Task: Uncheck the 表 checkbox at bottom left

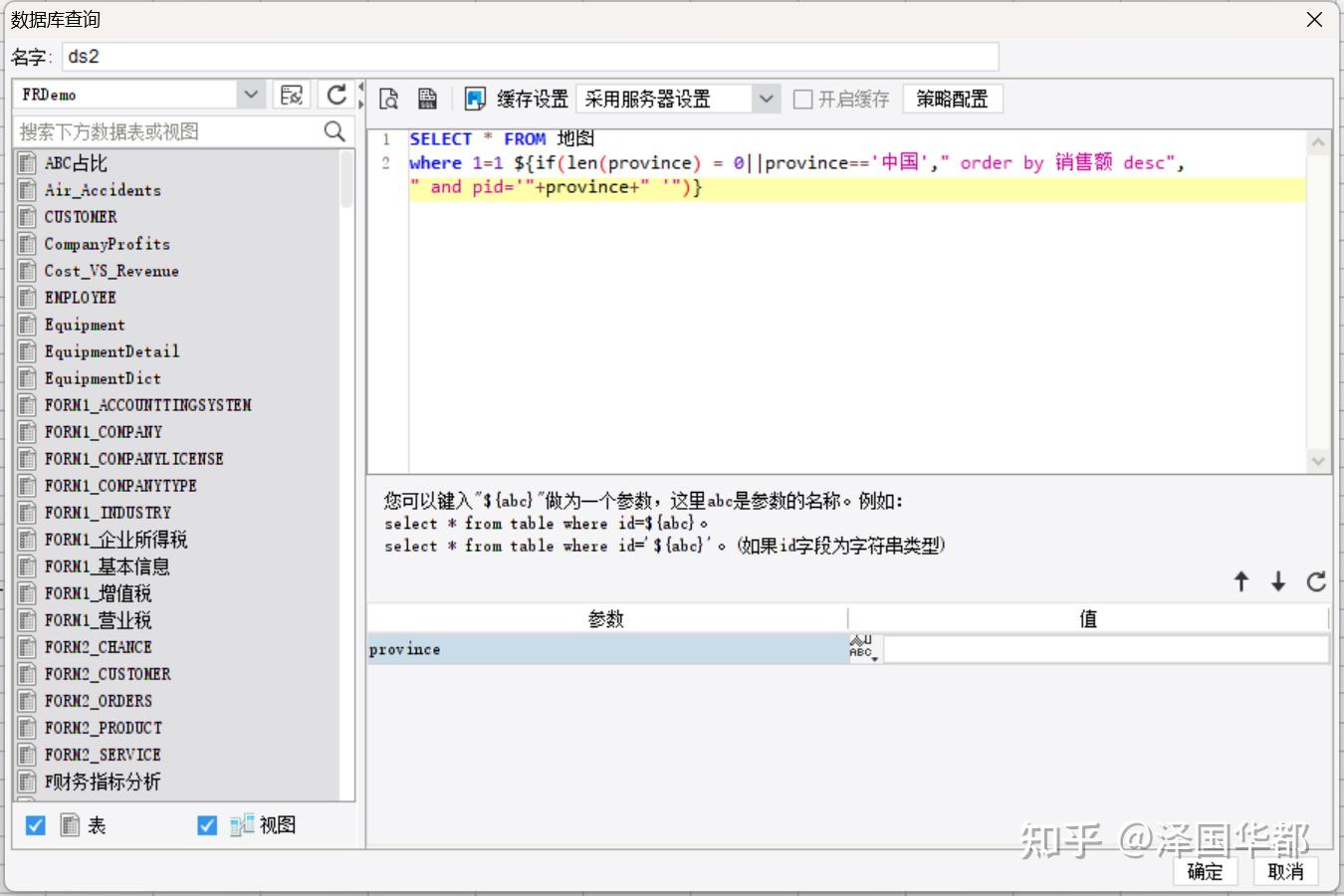Action: click(36, 825)
